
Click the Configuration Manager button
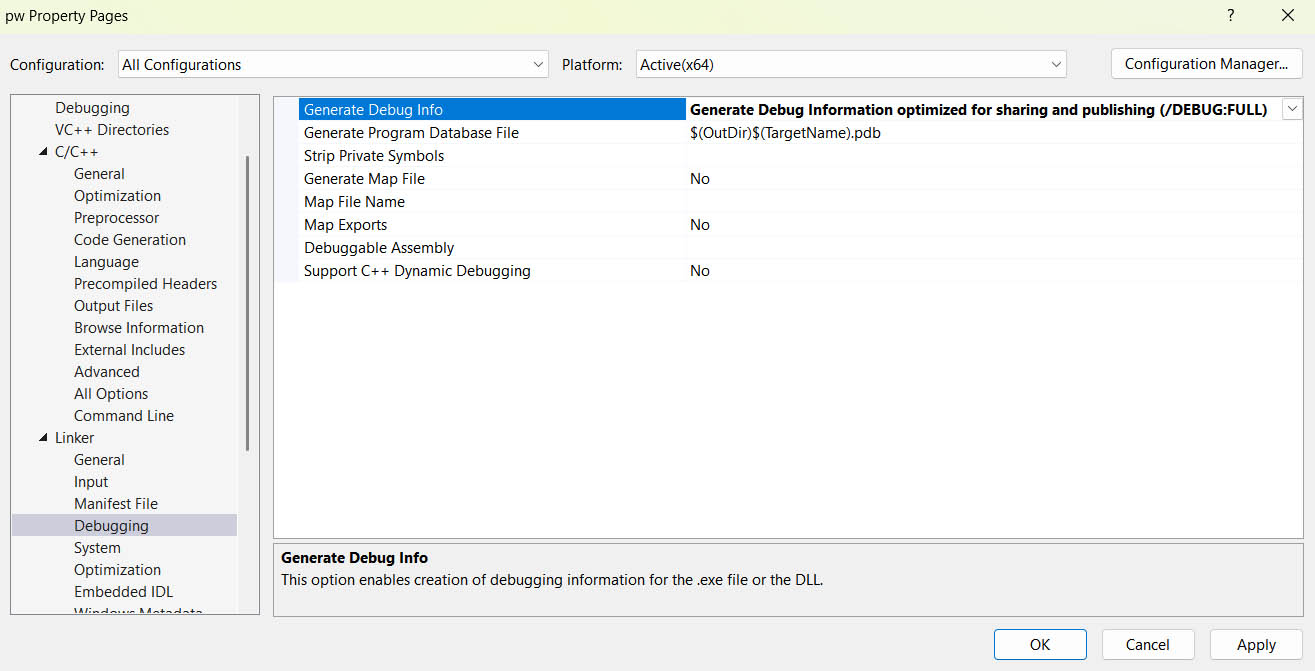[1206, 64]
